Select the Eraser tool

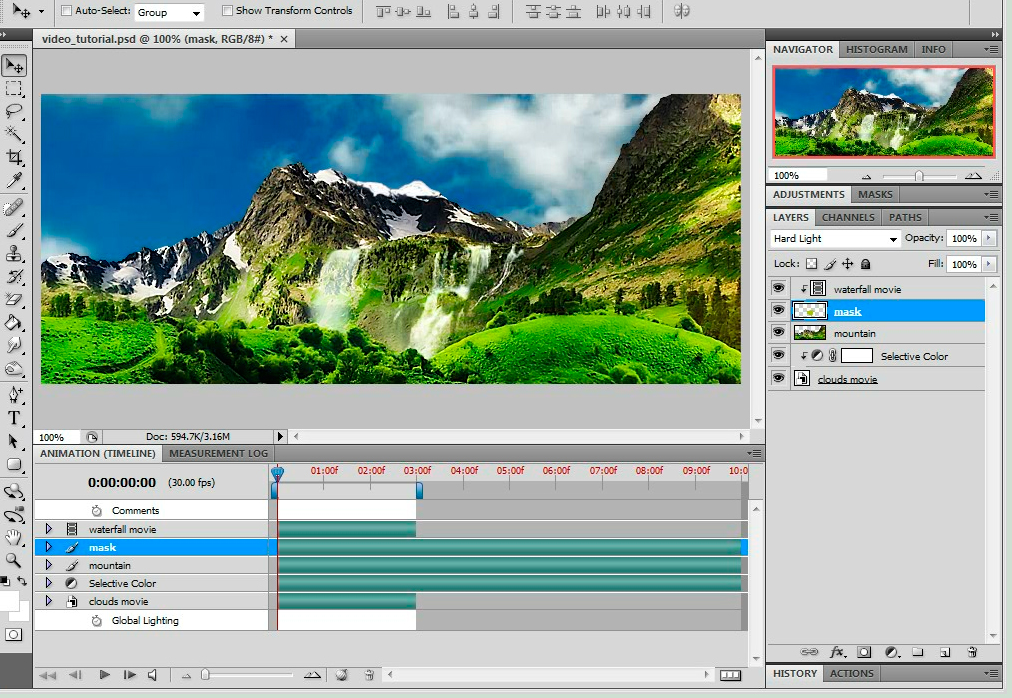pos(14,300)
